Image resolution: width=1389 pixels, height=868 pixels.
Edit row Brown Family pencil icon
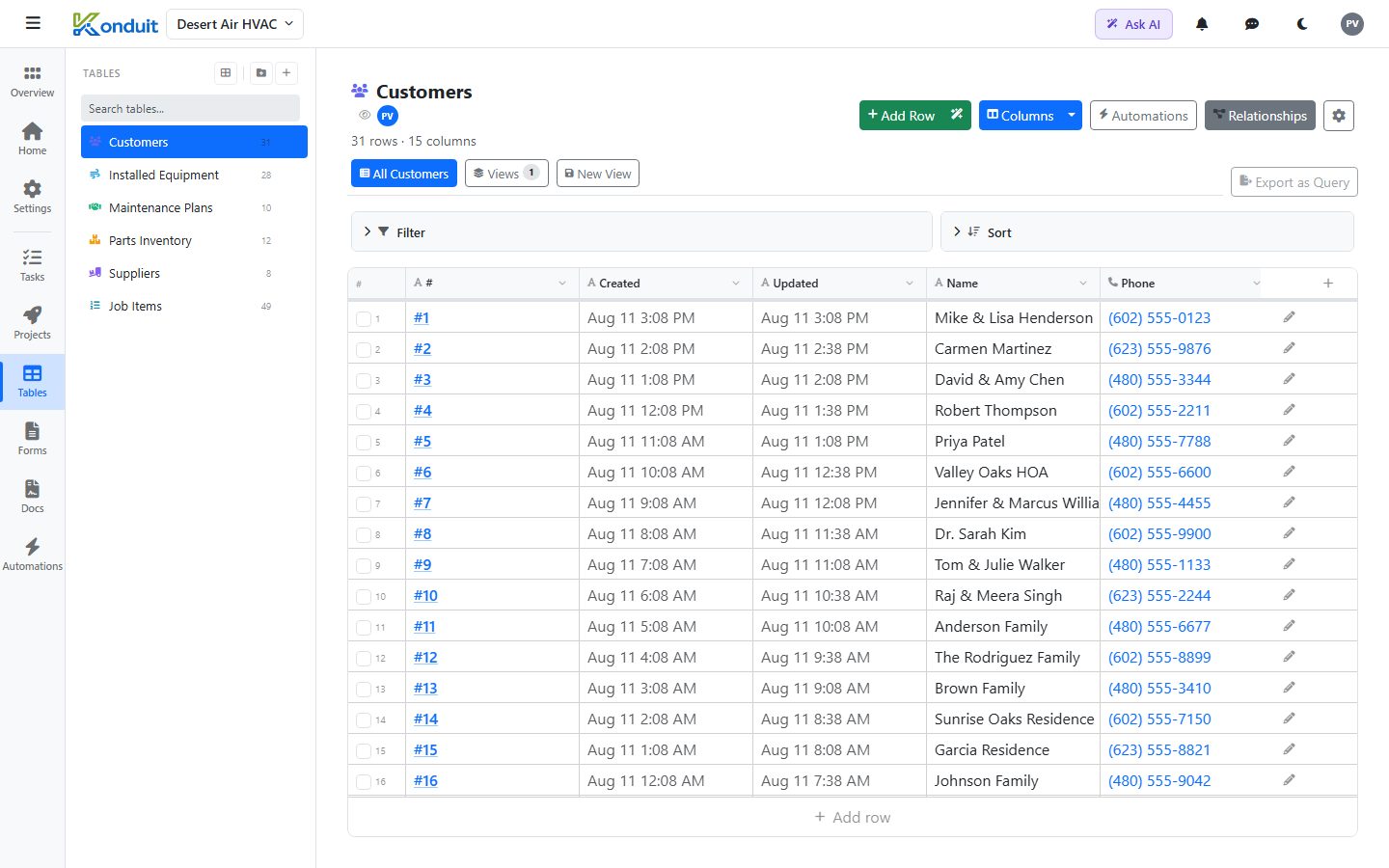1289,688
